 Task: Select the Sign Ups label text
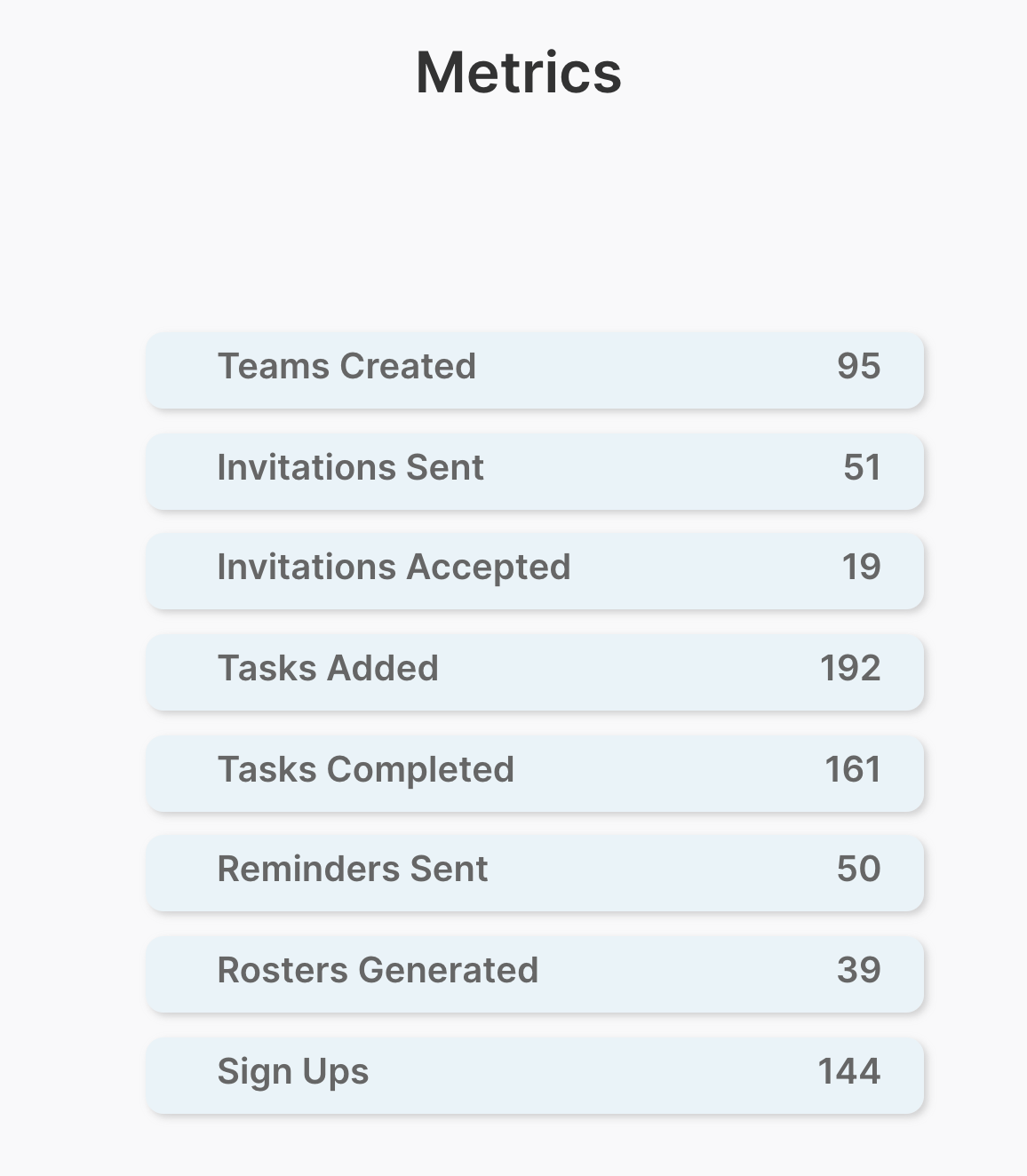point(293,1072)
